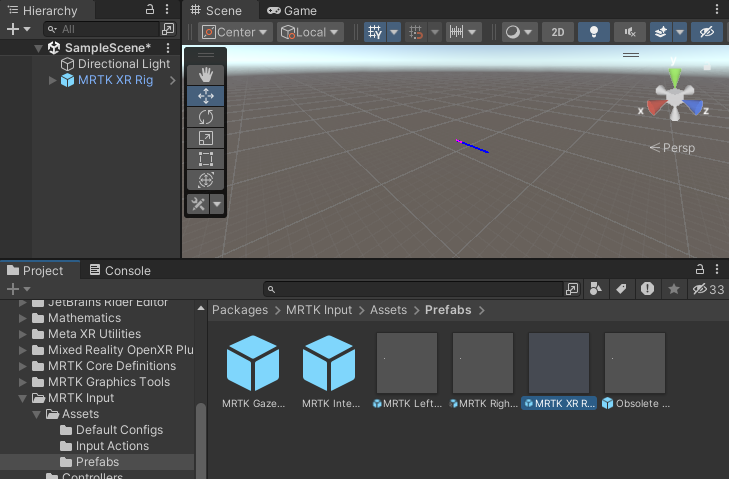Toggle hidden packages visibility count 33

point(708,289)
